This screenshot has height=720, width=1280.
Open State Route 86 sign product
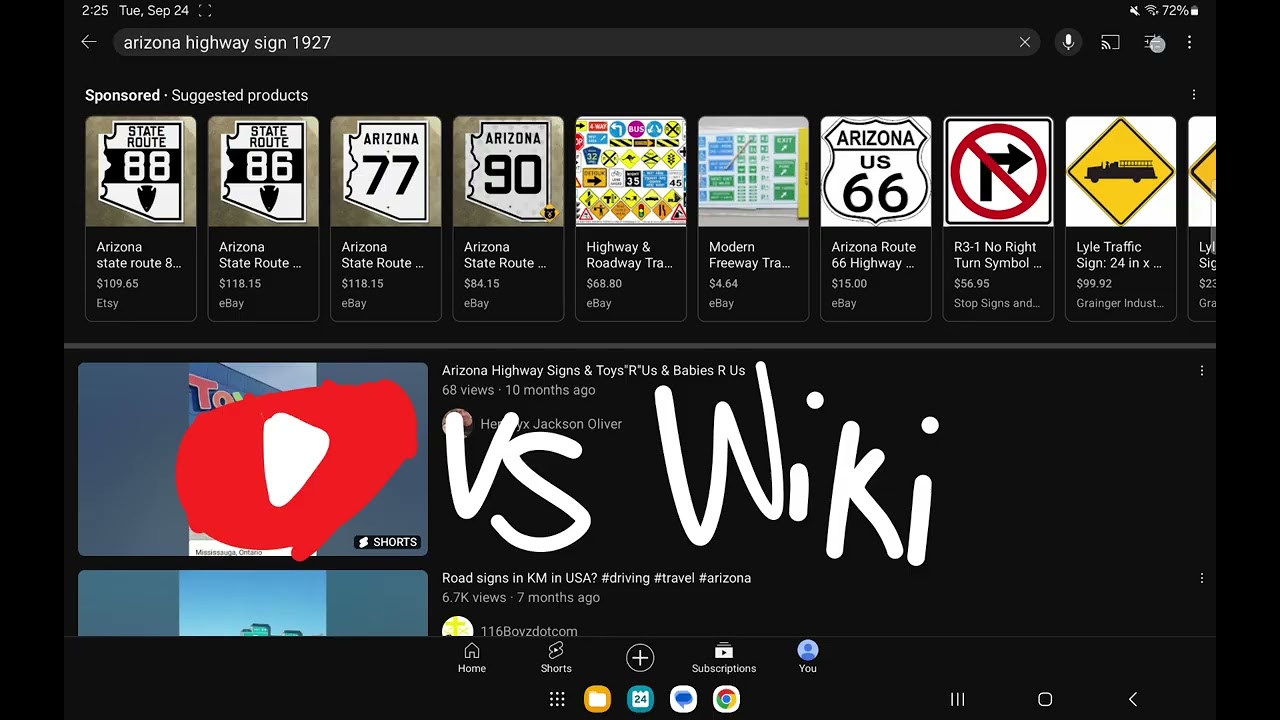point(263,218)
